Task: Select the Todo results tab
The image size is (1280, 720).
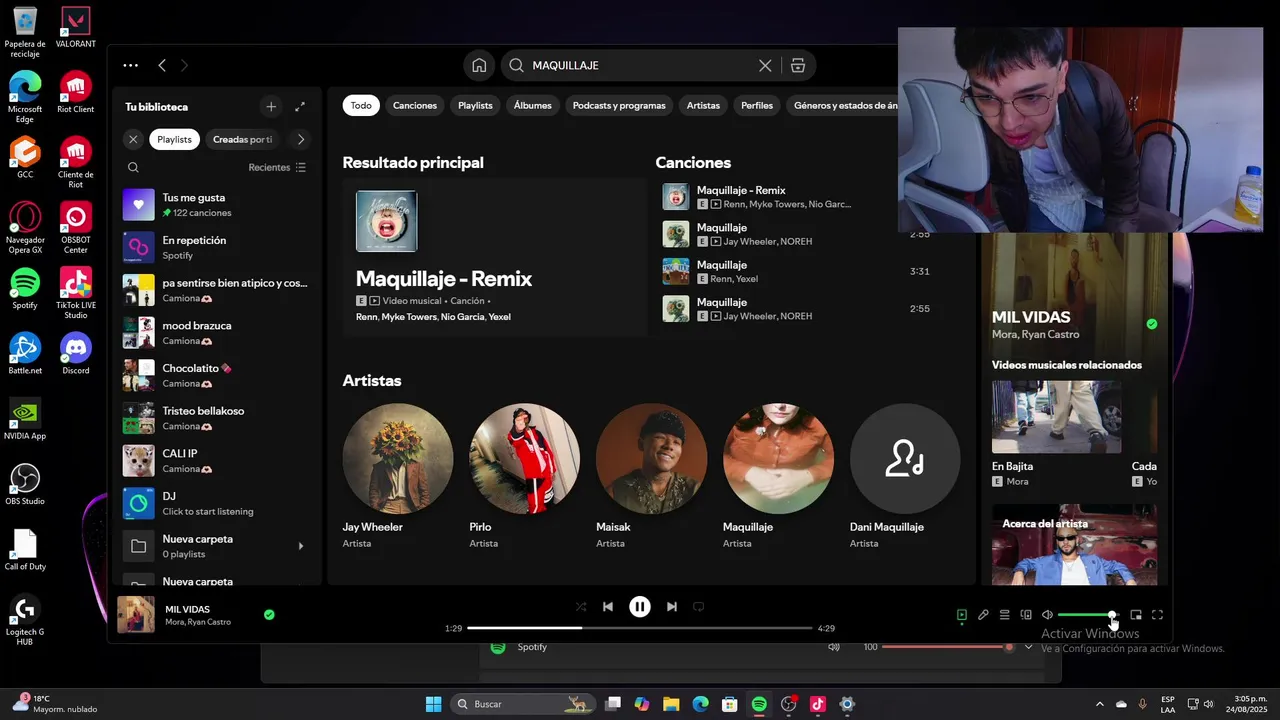Action: (361, 105)
